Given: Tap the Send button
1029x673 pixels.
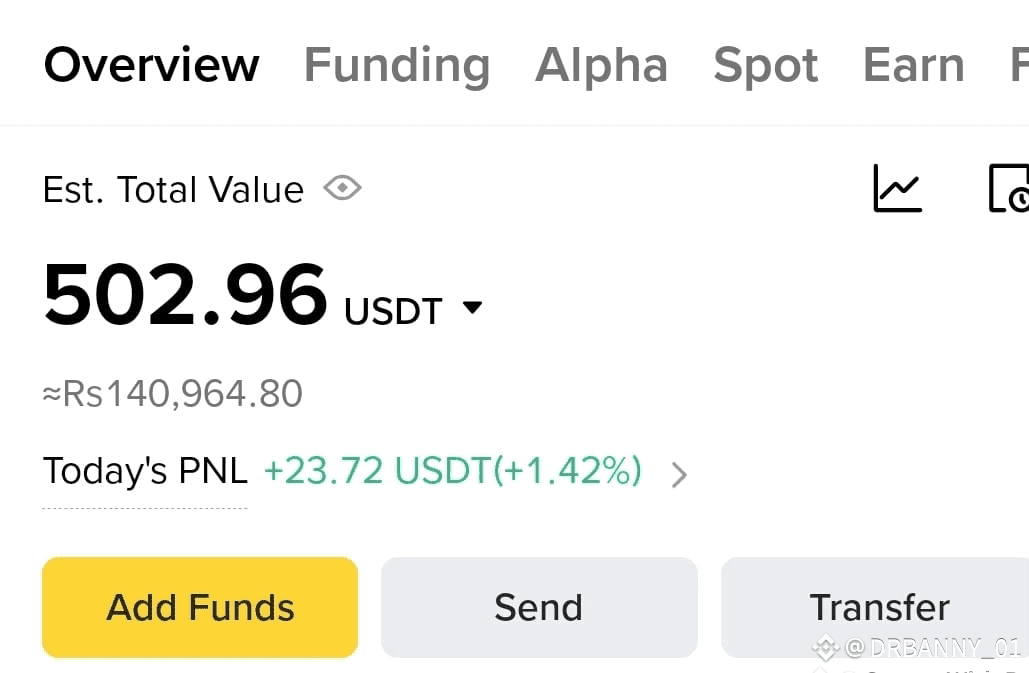Looking at the screenshot, I should coord(539,607).
